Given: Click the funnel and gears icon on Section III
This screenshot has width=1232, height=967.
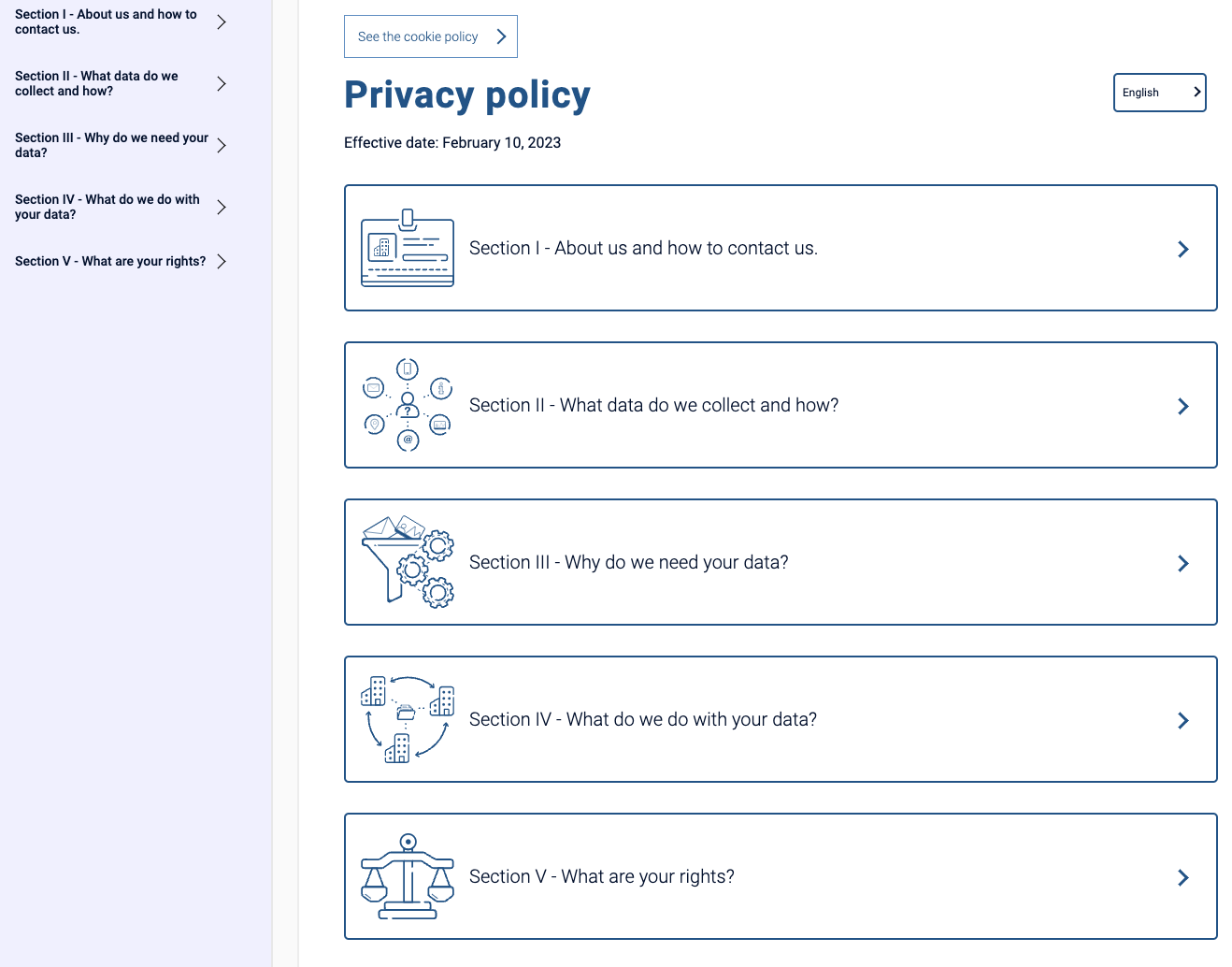Looking at the screenshot, I should [x=407, y=562].
